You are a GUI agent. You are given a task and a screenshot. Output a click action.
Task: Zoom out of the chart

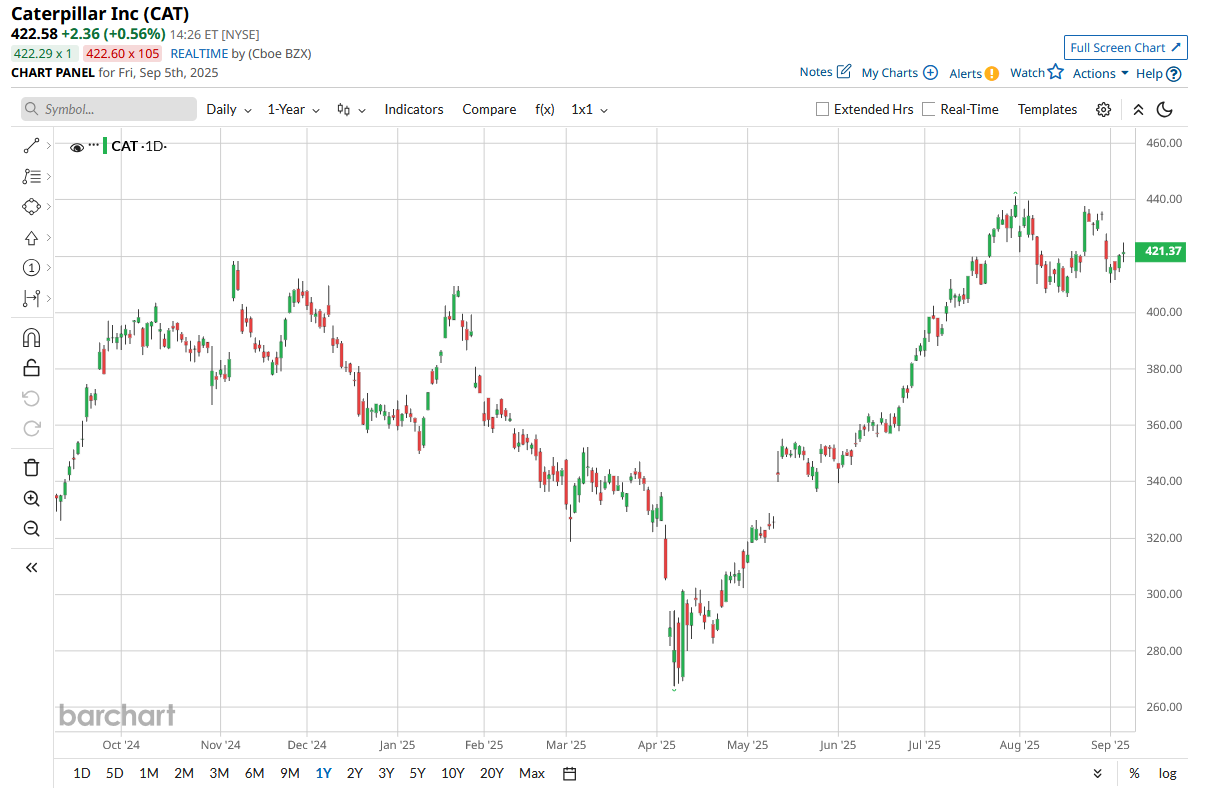(31, 529)
